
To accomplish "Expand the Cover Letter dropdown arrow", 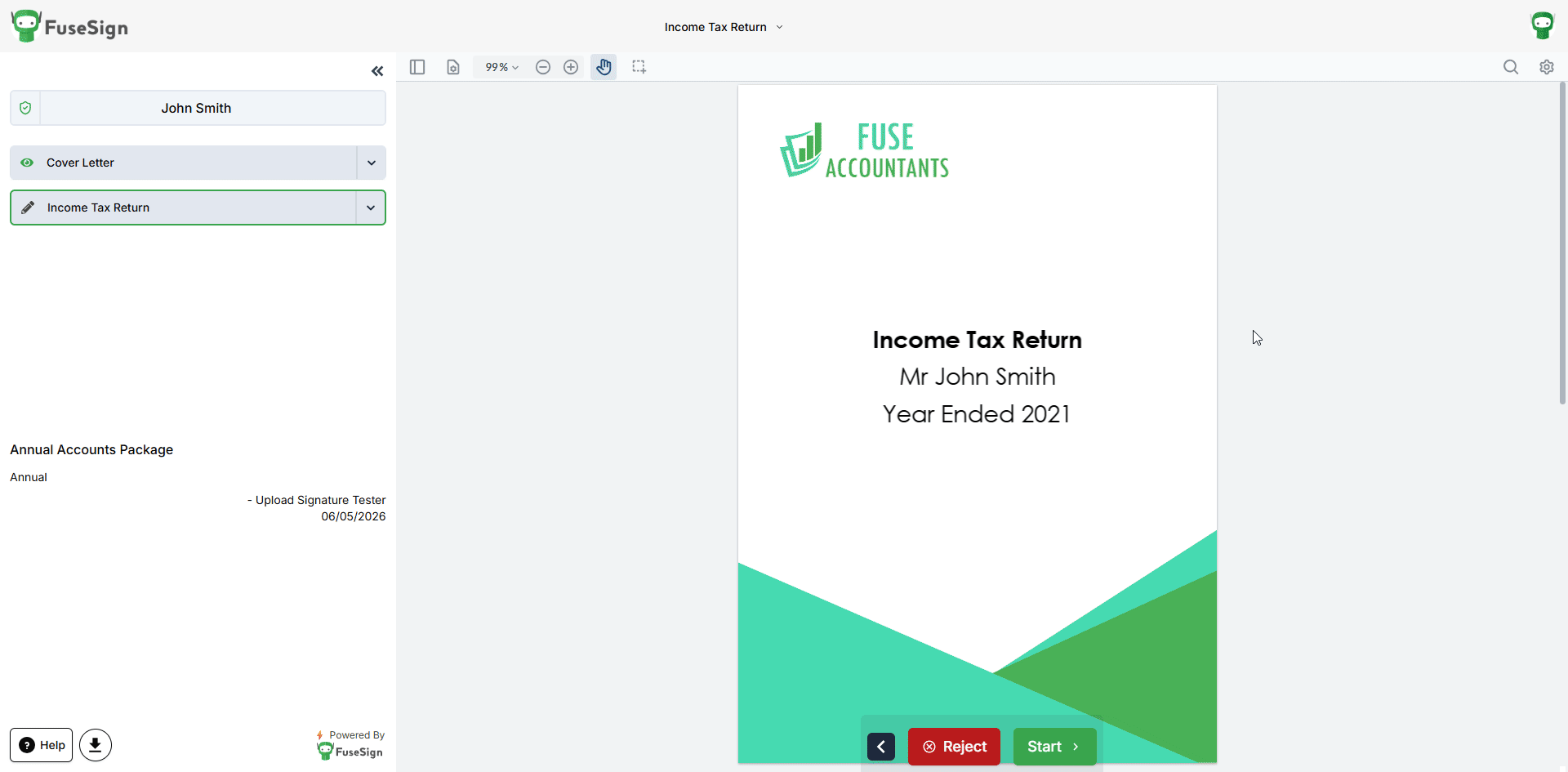I will tap(372, 163).
